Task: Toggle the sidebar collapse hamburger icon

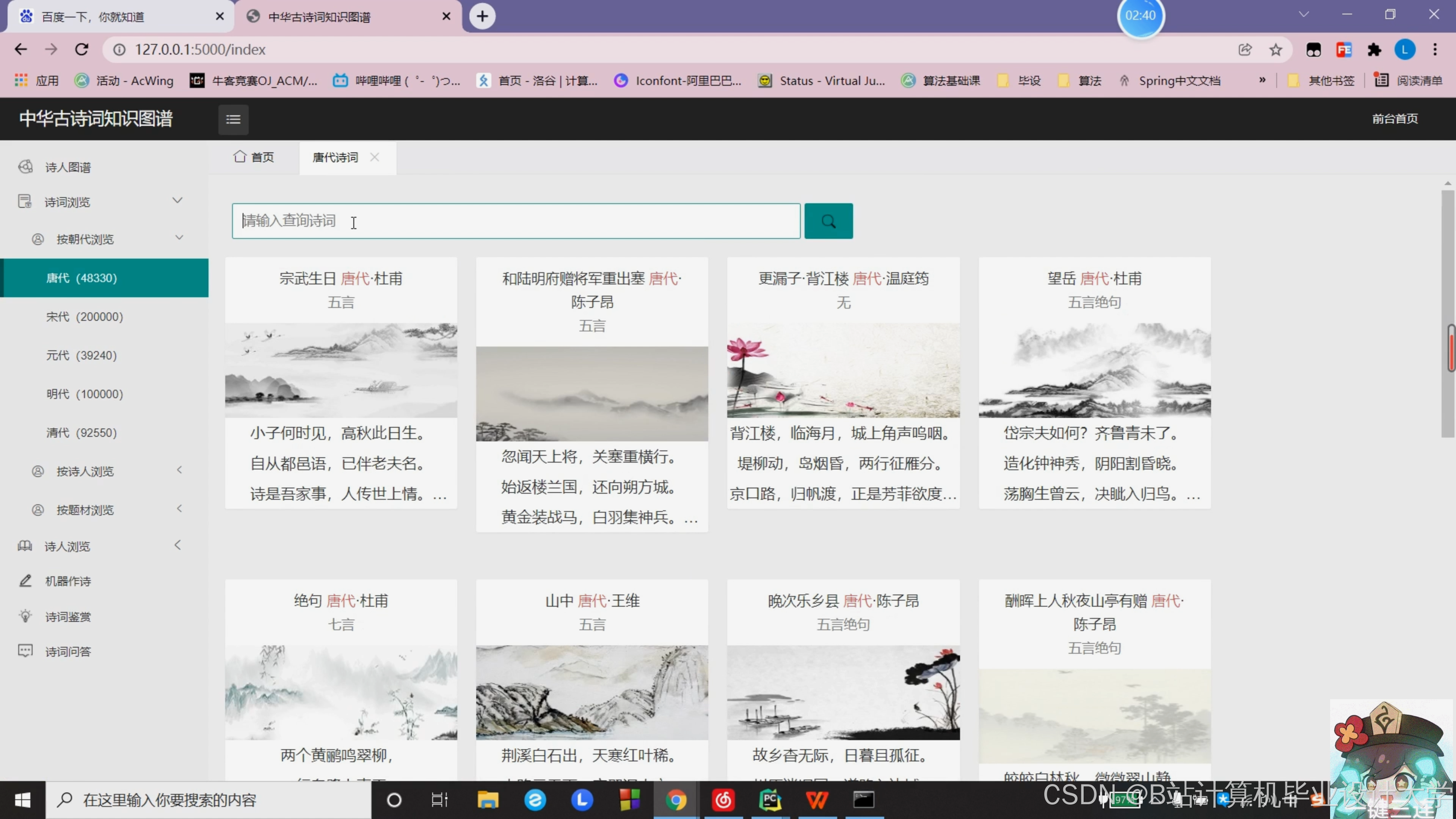Action: tap(233, 119)
